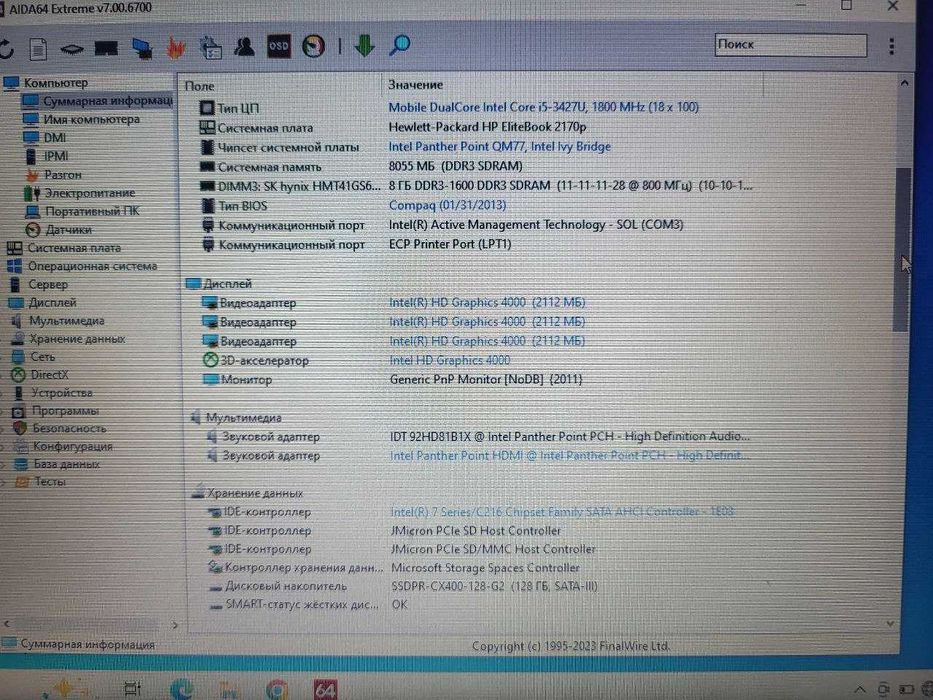Viewport: 933px width, 700px height.
Task: Select База данных tree category
Action: (x=67, y=464)
